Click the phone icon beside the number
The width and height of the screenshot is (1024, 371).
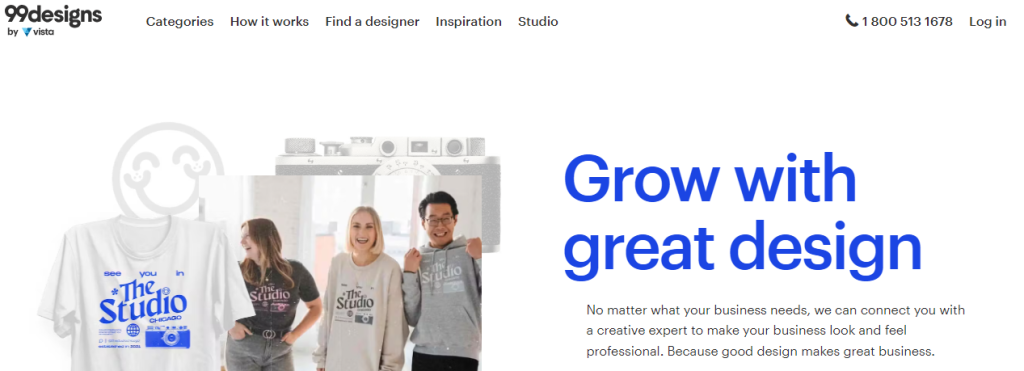click(x=852, y=21)
